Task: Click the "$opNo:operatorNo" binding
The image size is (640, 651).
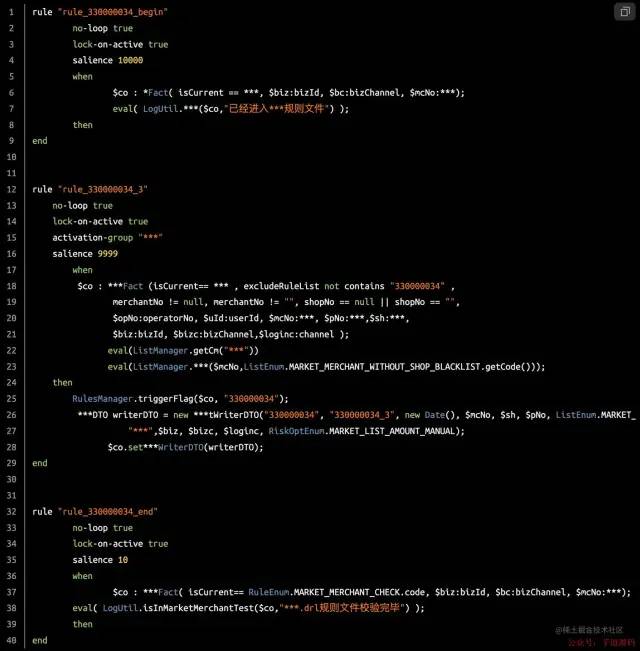Action: 153,318
